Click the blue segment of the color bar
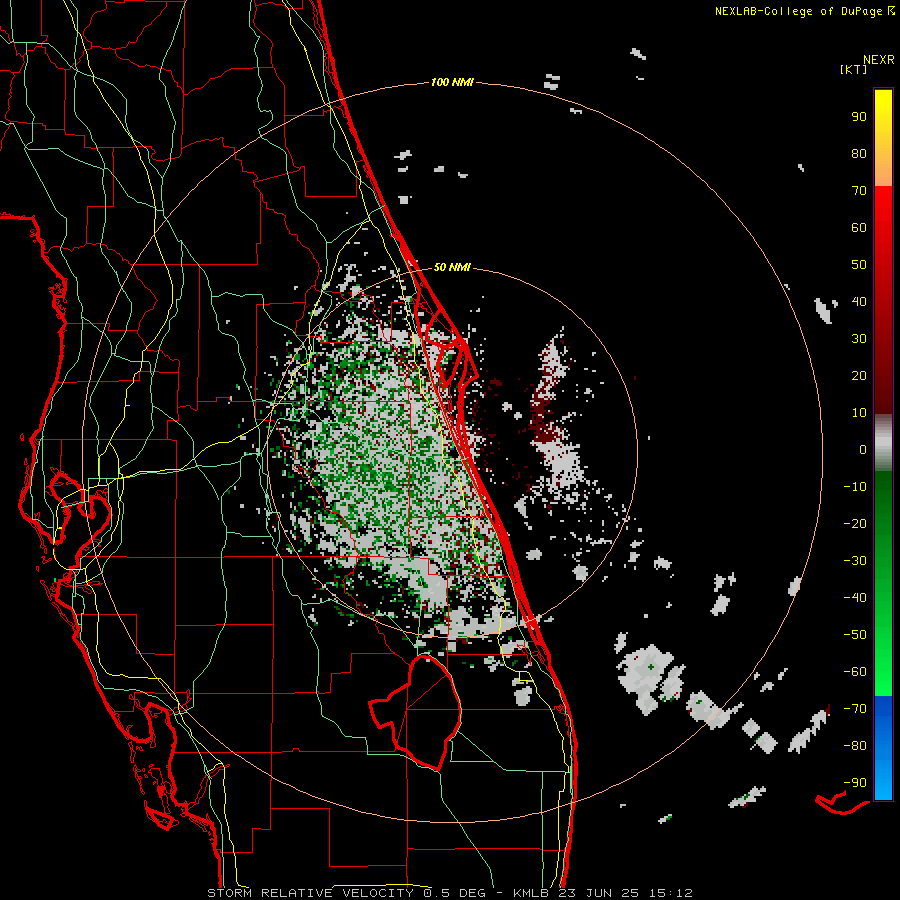Viewport: 900px width, 900px height. point(883,748)
